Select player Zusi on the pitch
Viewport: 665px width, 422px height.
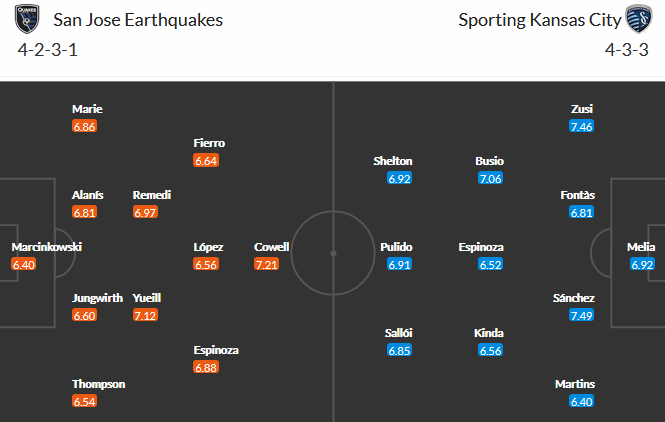581,109
